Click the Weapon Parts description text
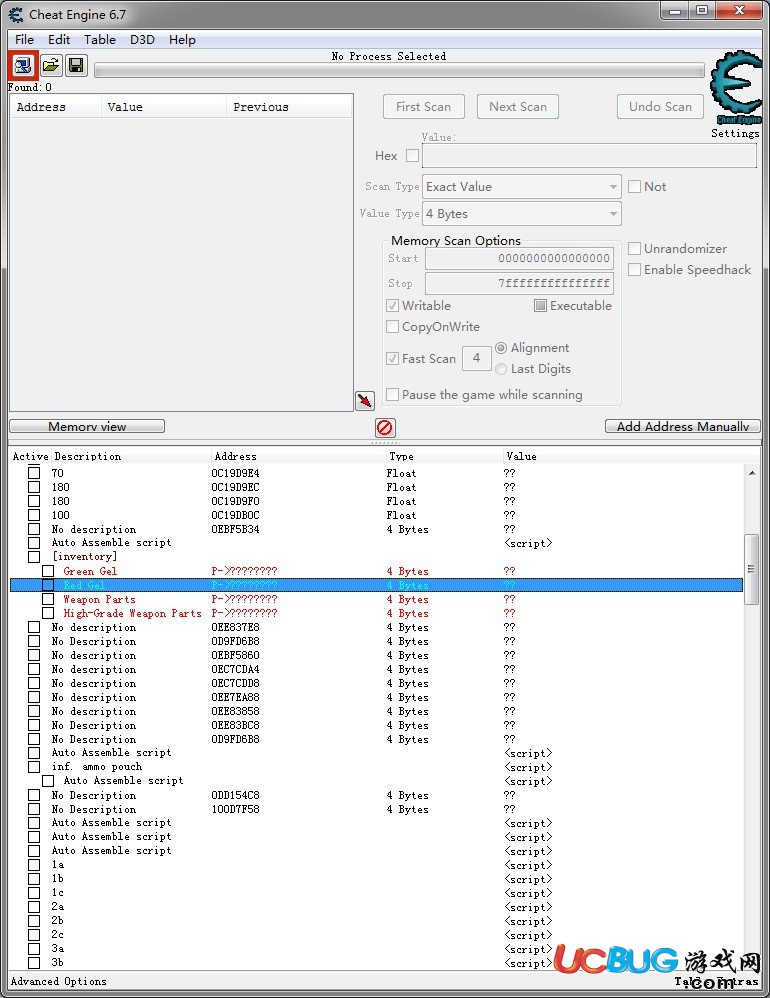Viewport: 770px width, 998px height. [x=99, y=599]
